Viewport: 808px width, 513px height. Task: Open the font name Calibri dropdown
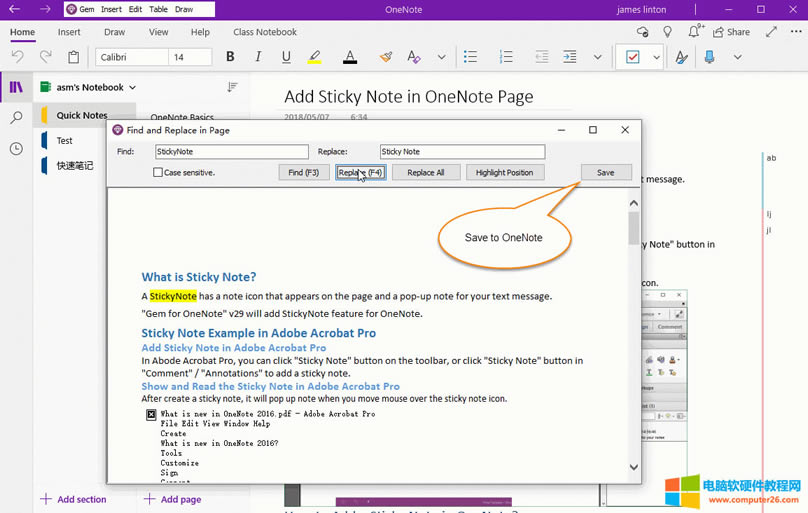click(x=131, y=57)
